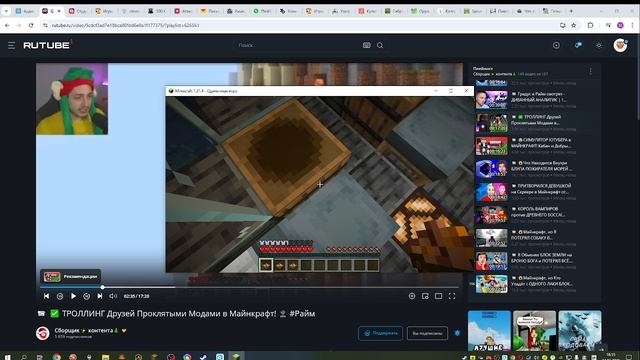Image resolution: width=640 pixels, height=360 pixels.
Task: Open the channel avatar below the video
Action: [x=42, y=333]
